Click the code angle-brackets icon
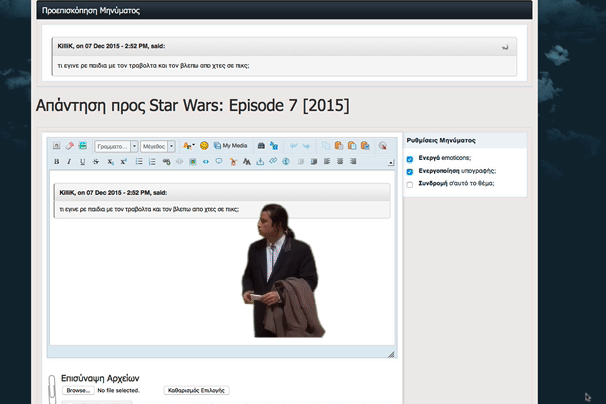606x404 pixels. click(x=206, y=162)
